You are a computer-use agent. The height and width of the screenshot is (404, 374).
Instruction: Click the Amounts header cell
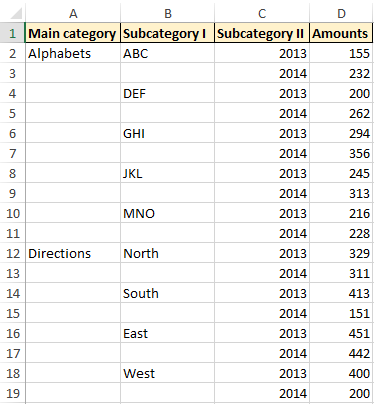[x=341, y=33]
